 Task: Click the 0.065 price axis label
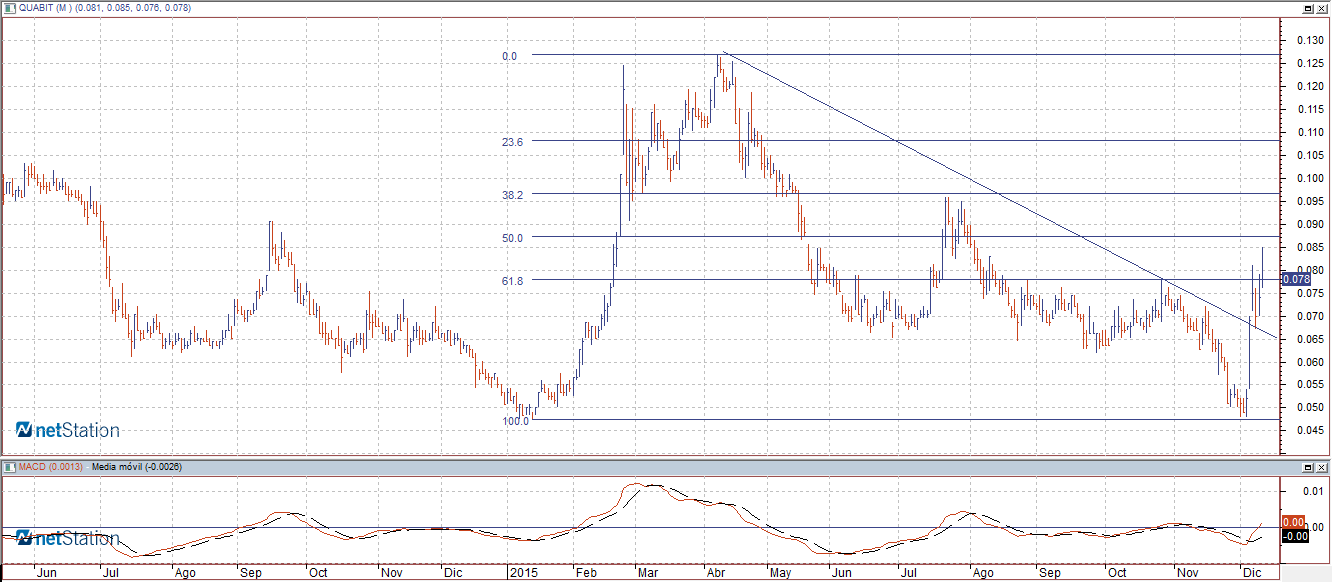point(1310,339)
